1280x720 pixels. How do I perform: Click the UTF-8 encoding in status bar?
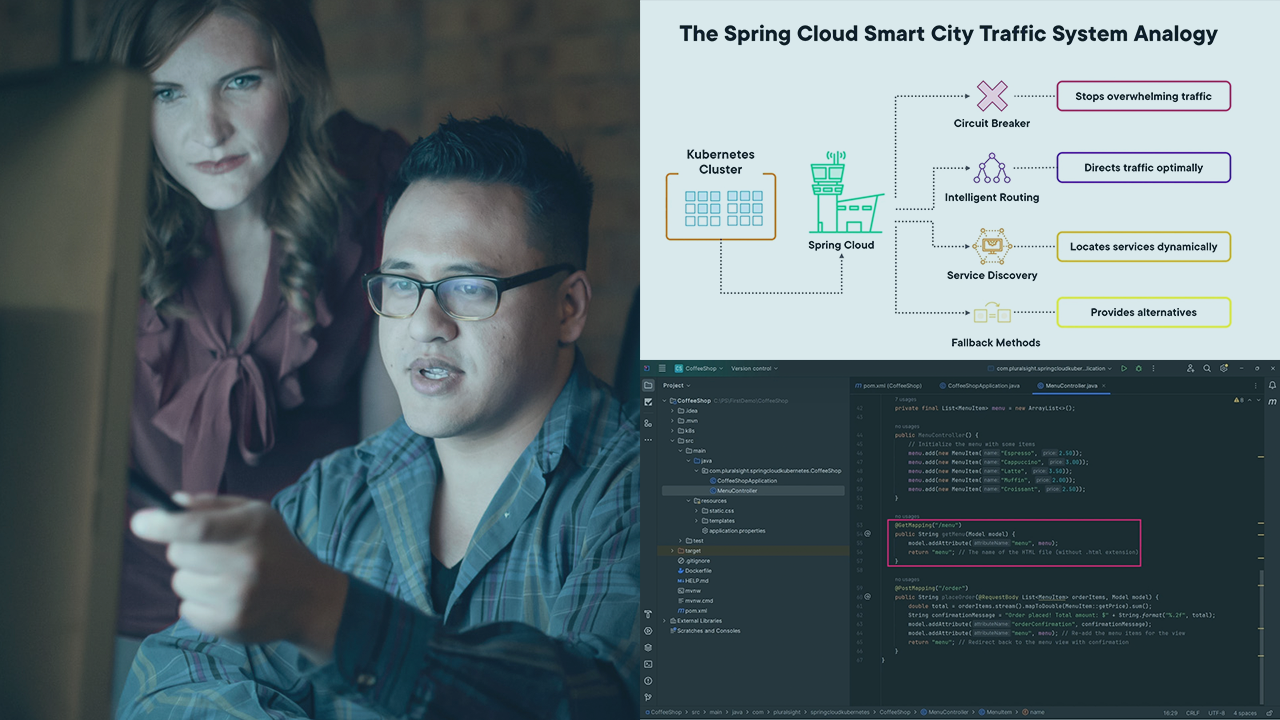tap(1216, 713)
